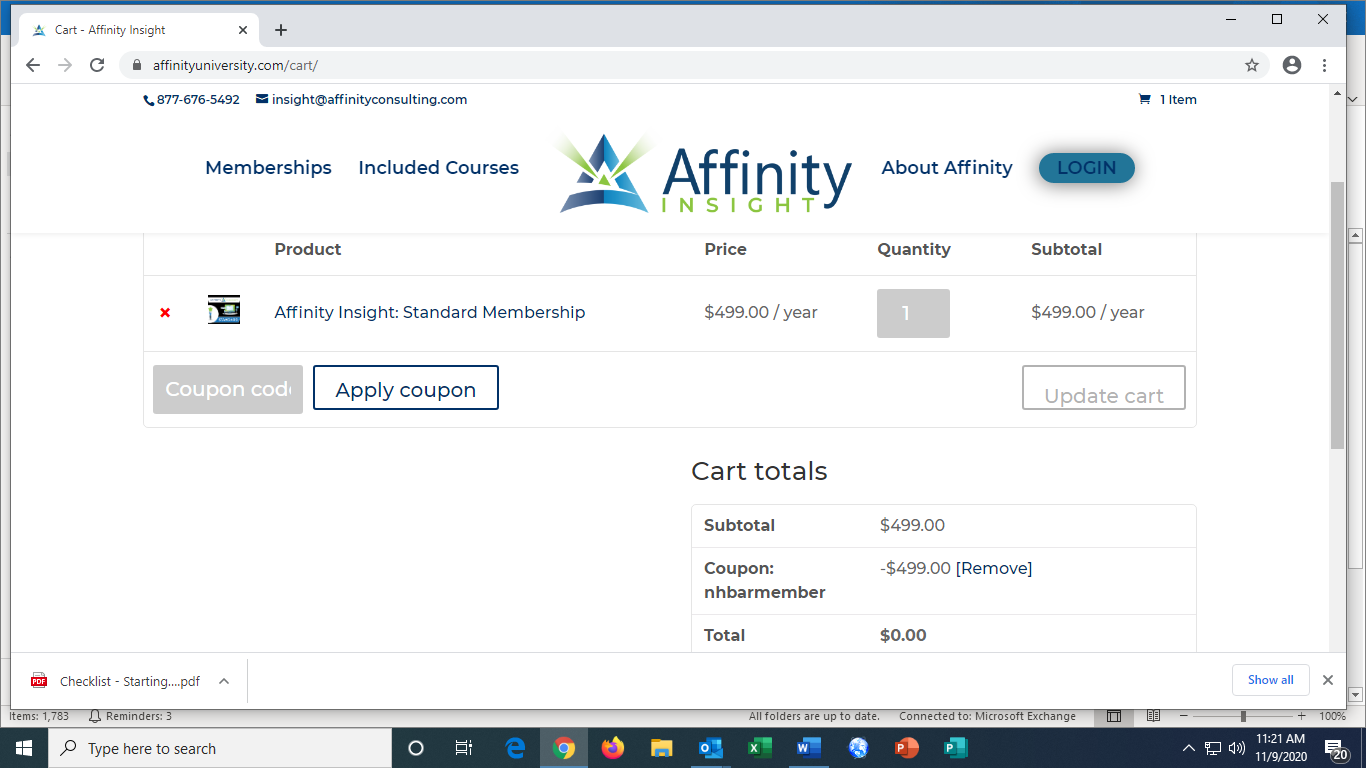Click the Affinity Insight: Standard Membership link
This screenshot has width=1366, height=768.
tap(430, 312)
